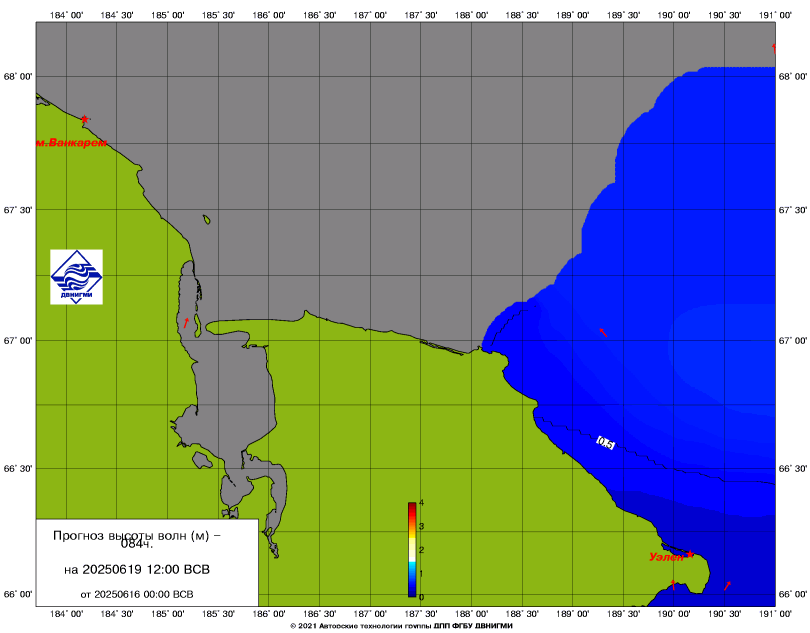
Task: Click the bottom axis label 186°30'
Action: 319,613
